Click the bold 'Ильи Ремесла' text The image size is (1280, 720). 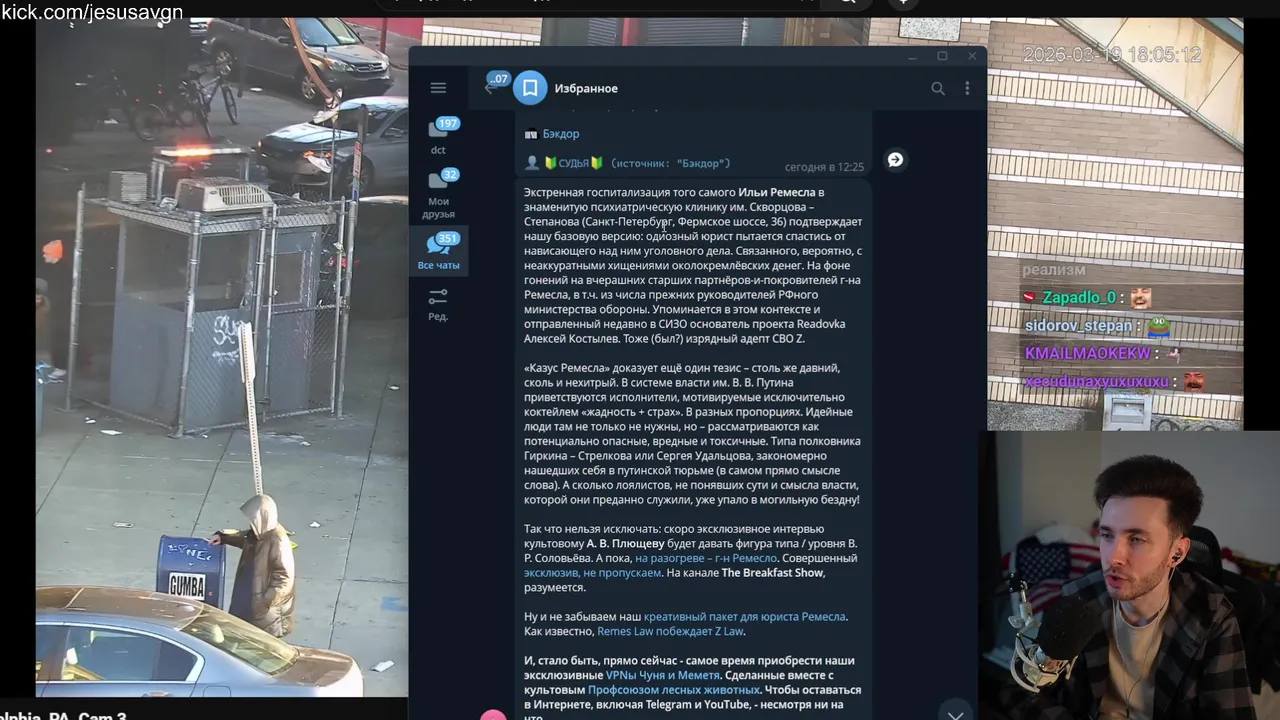point(777,192)
